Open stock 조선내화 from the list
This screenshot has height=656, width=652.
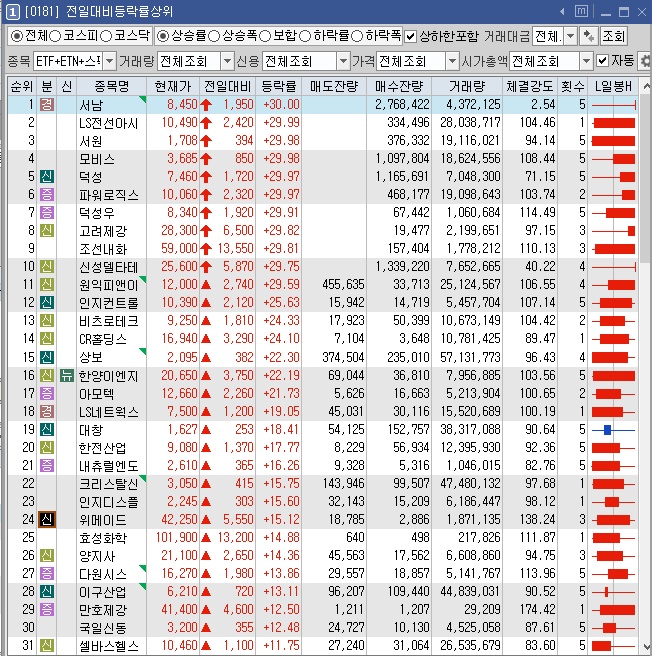tap(103, 249)
